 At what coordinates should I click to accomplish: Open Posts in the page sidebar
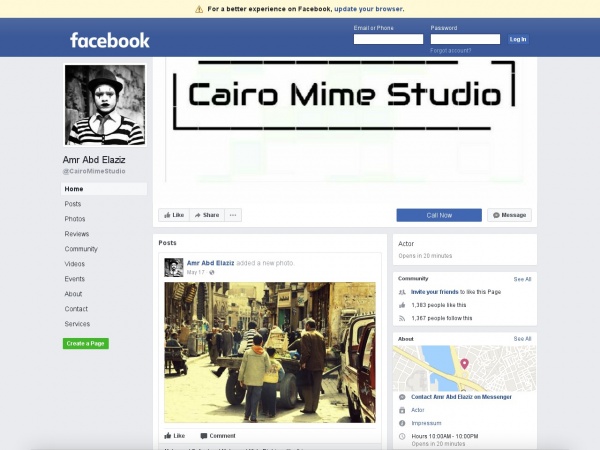(73, 204)
